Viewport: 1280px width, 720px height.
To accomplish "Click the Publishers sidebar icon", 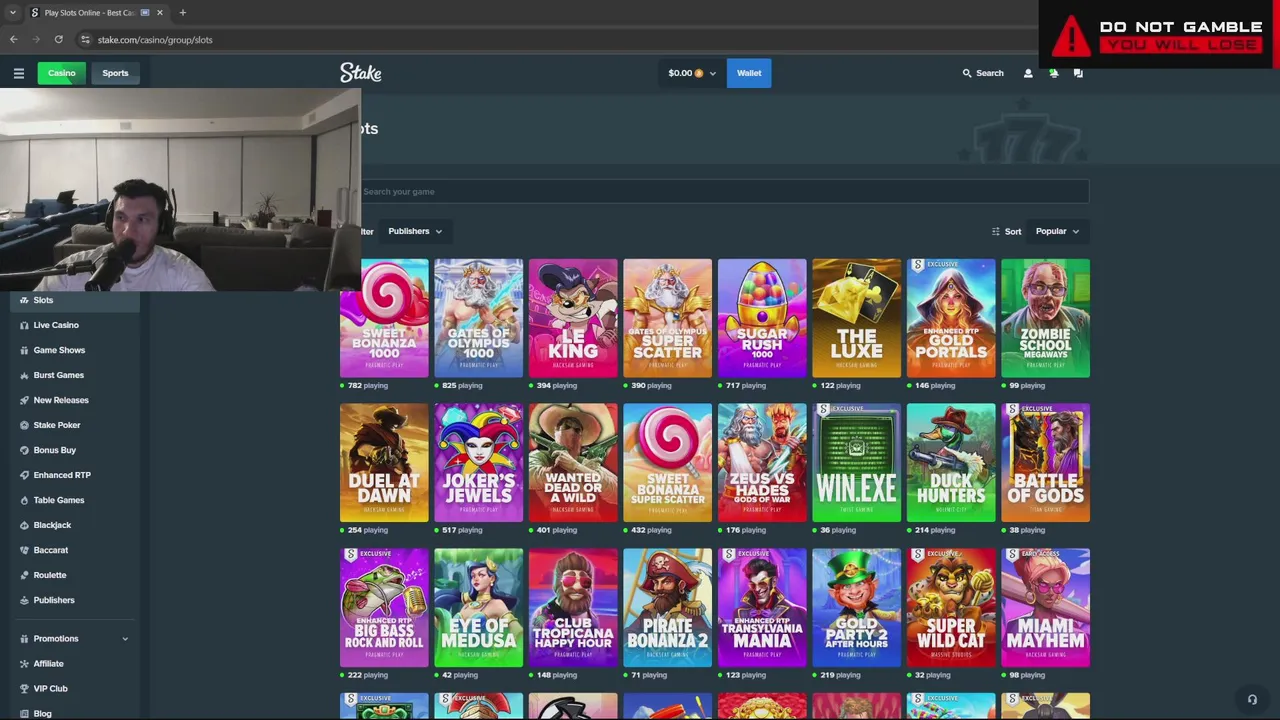I will [x=24, y=600].
